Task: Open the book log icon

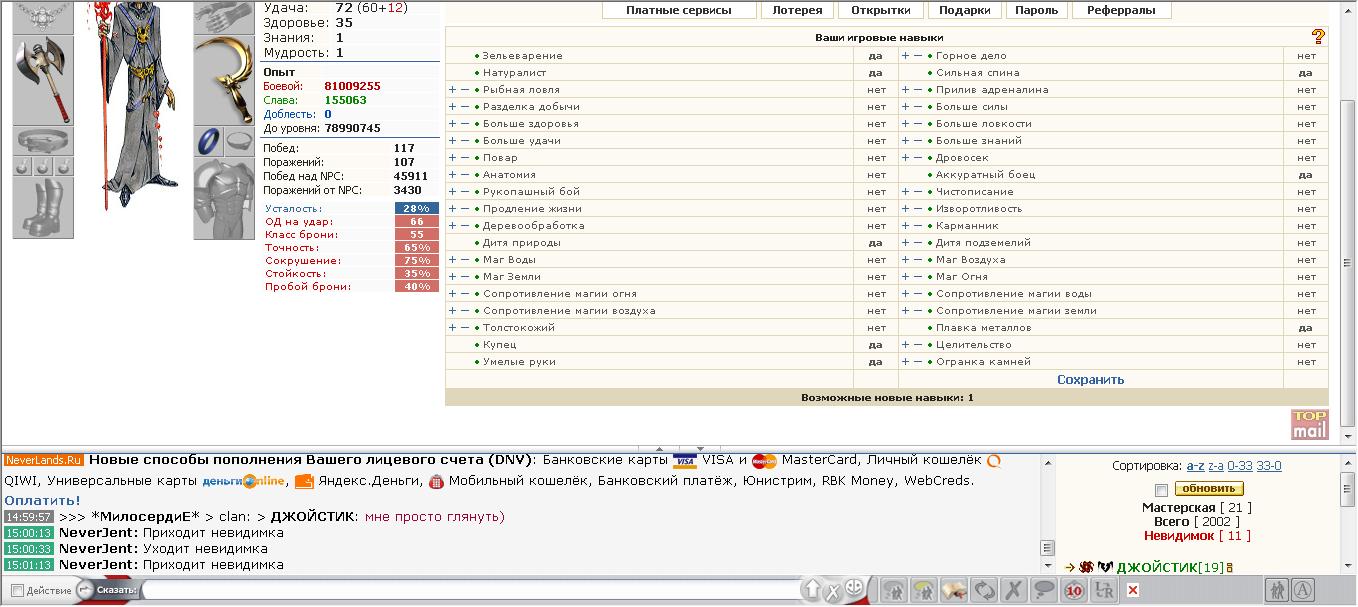Action: point(953,590)
